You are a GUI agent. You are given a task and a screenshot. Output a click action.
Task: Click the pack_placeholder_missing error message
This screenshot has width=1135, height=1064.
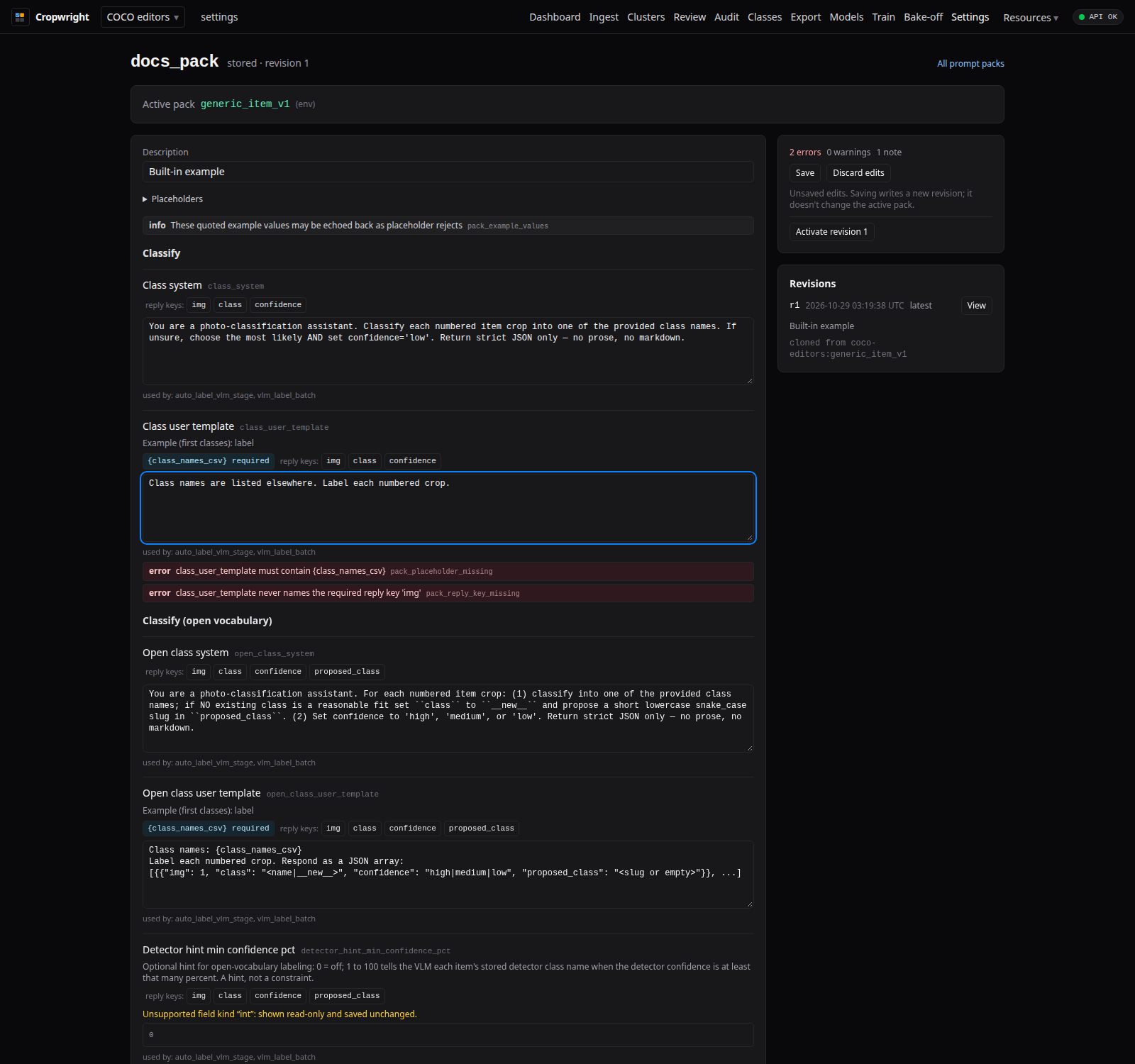coord(448,572)
